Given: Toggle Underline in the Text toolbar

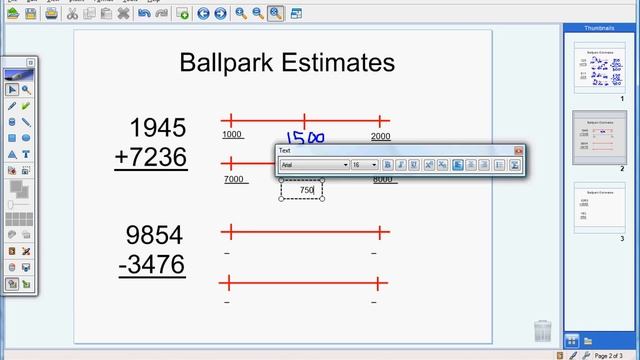Looking at the screenshot, I should (x=413, y=164).
